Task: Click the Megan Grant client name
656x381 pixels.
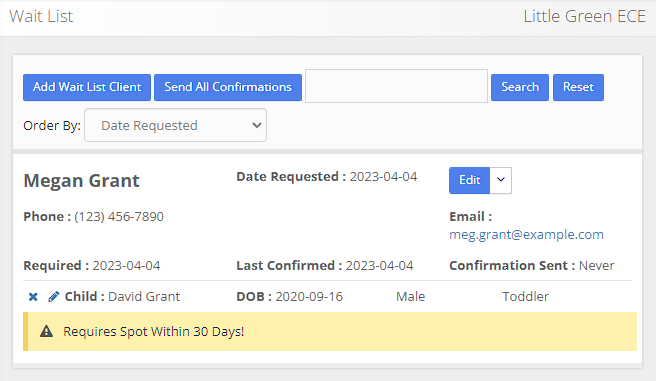Action: point(82,181)
